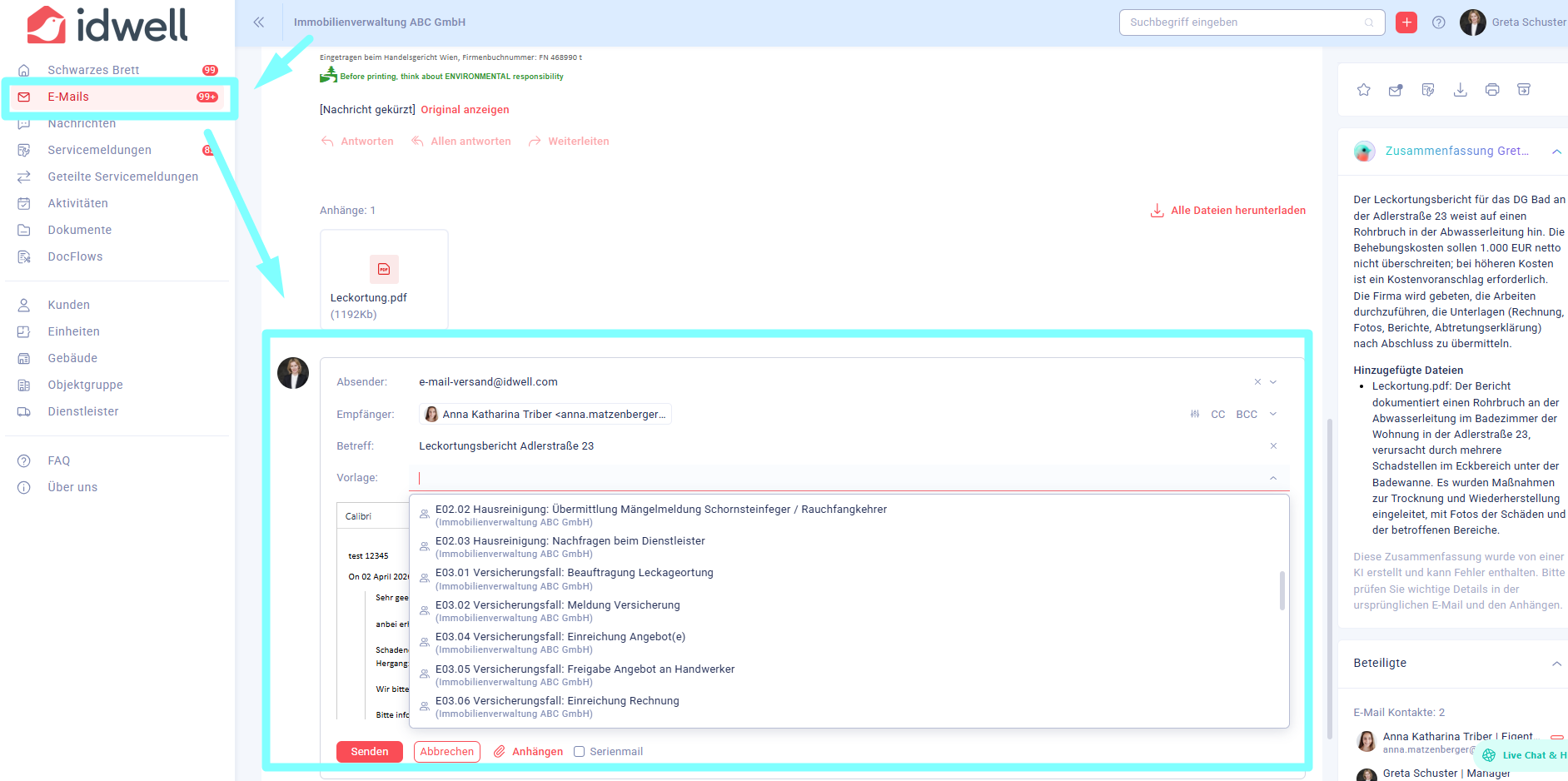This screenshot has height=781, width=1568.
Task: Click Antworten to reply
Action: click(357, 142)
